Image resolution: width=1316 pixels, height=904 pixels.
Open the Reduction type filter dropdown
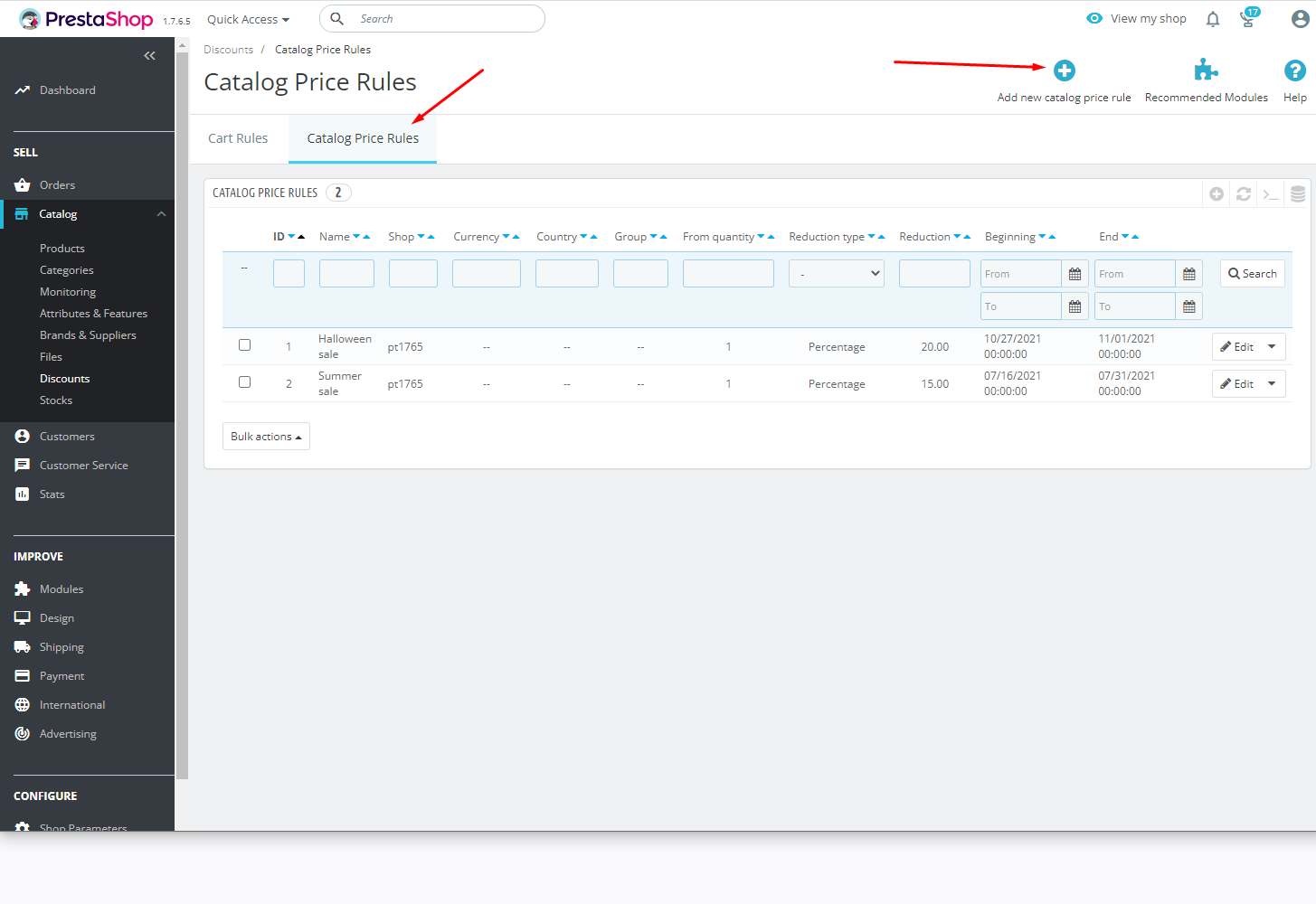pos(837,274)
